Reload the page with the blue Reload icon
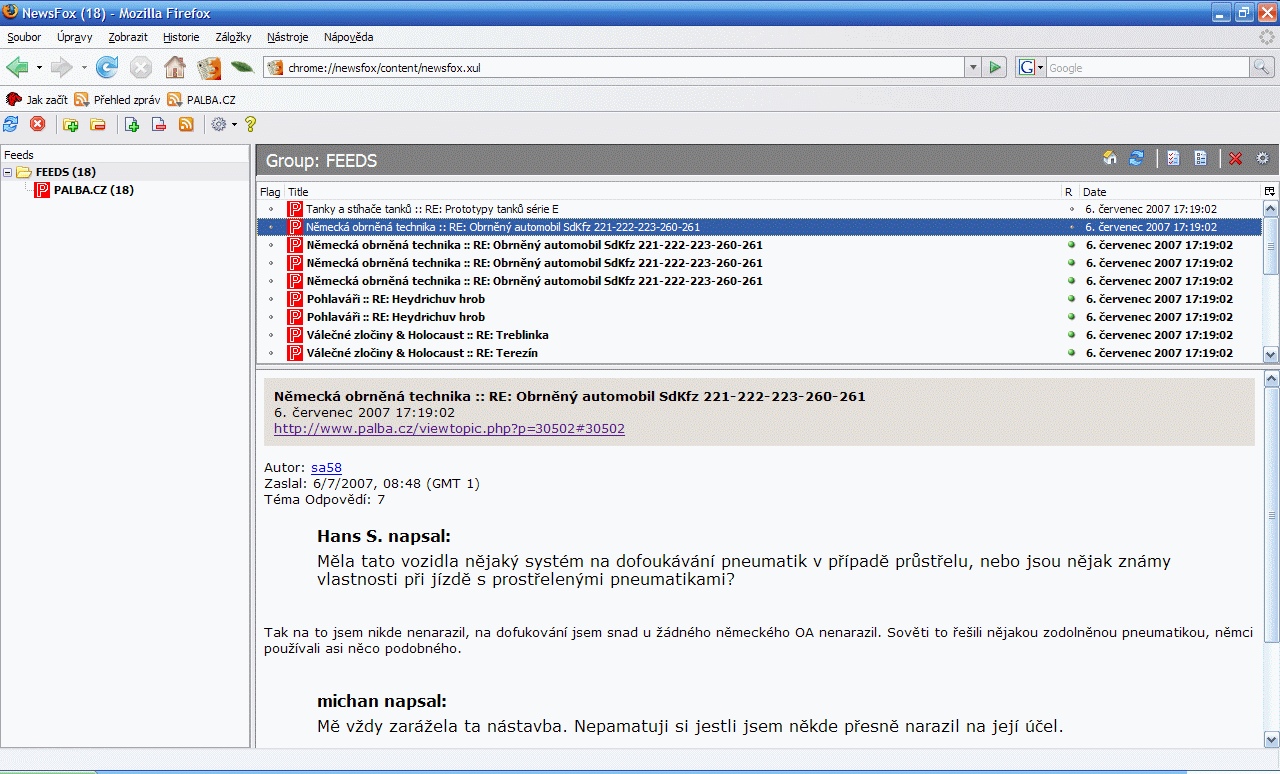The height and width of the screenshot is (774, 1280). (107, 67)
